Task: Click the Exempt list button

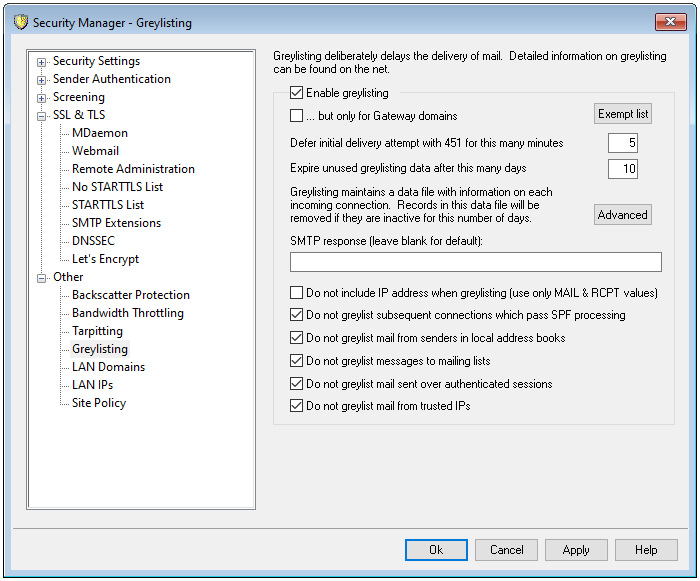Action: pos(623,114)
